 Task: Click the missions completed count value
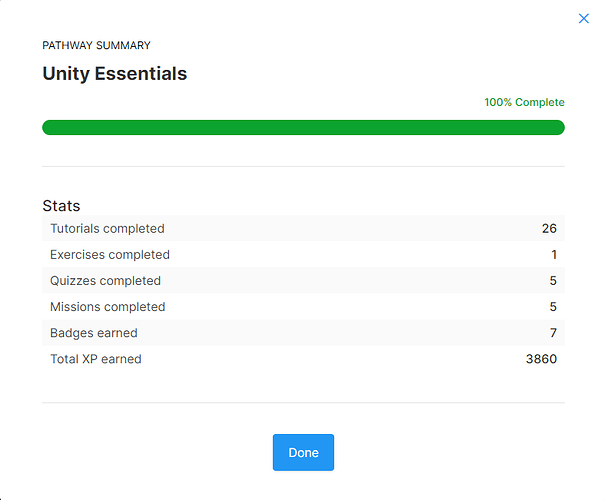pyautogui.click(x=553, y=307)
